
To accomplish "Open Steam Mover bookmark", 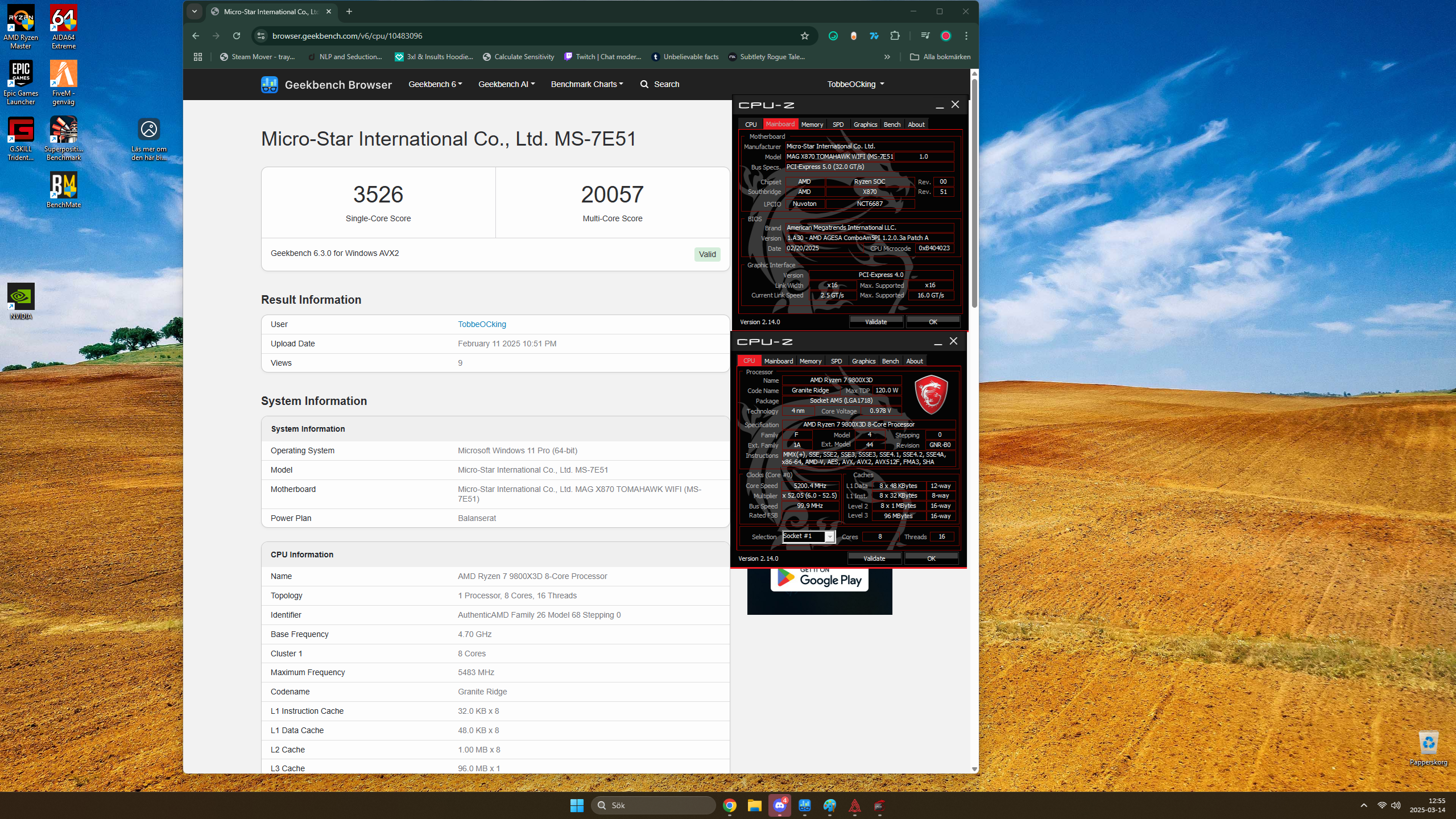I will (258, 57).
